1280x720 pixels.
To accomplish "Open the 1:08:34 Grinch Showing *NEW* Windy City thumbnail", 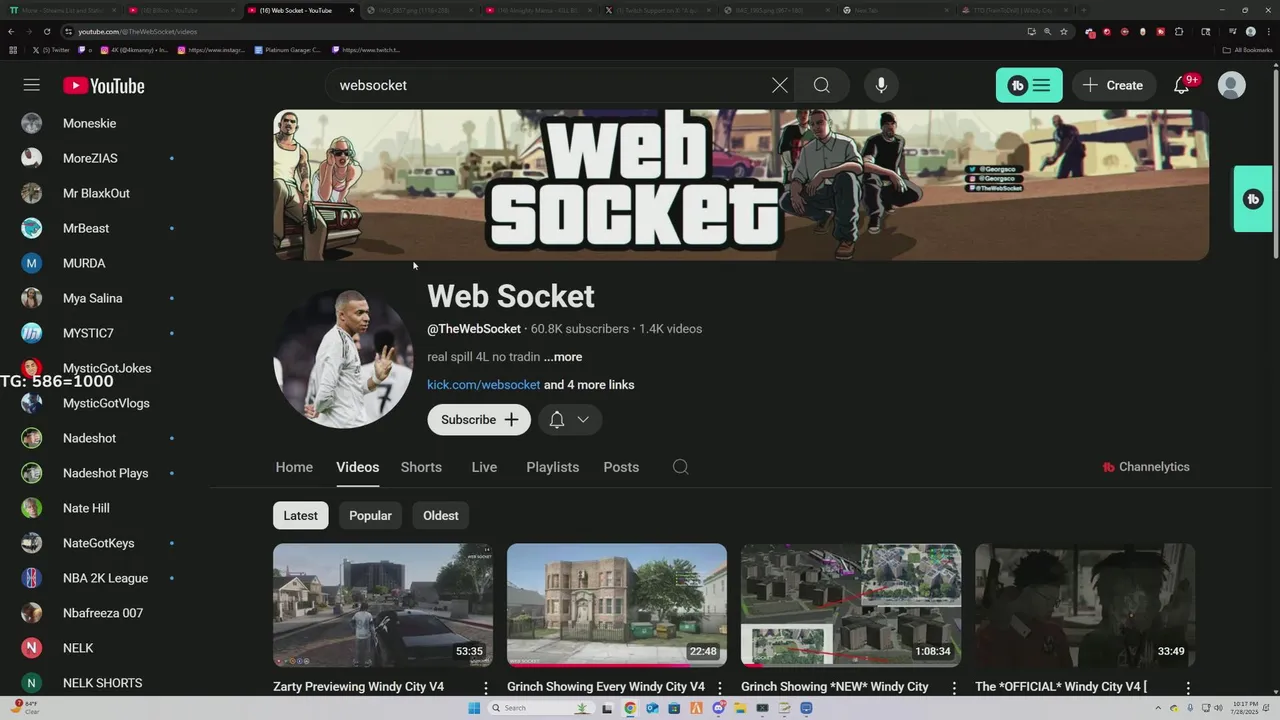I will click(x=851, y=605).
